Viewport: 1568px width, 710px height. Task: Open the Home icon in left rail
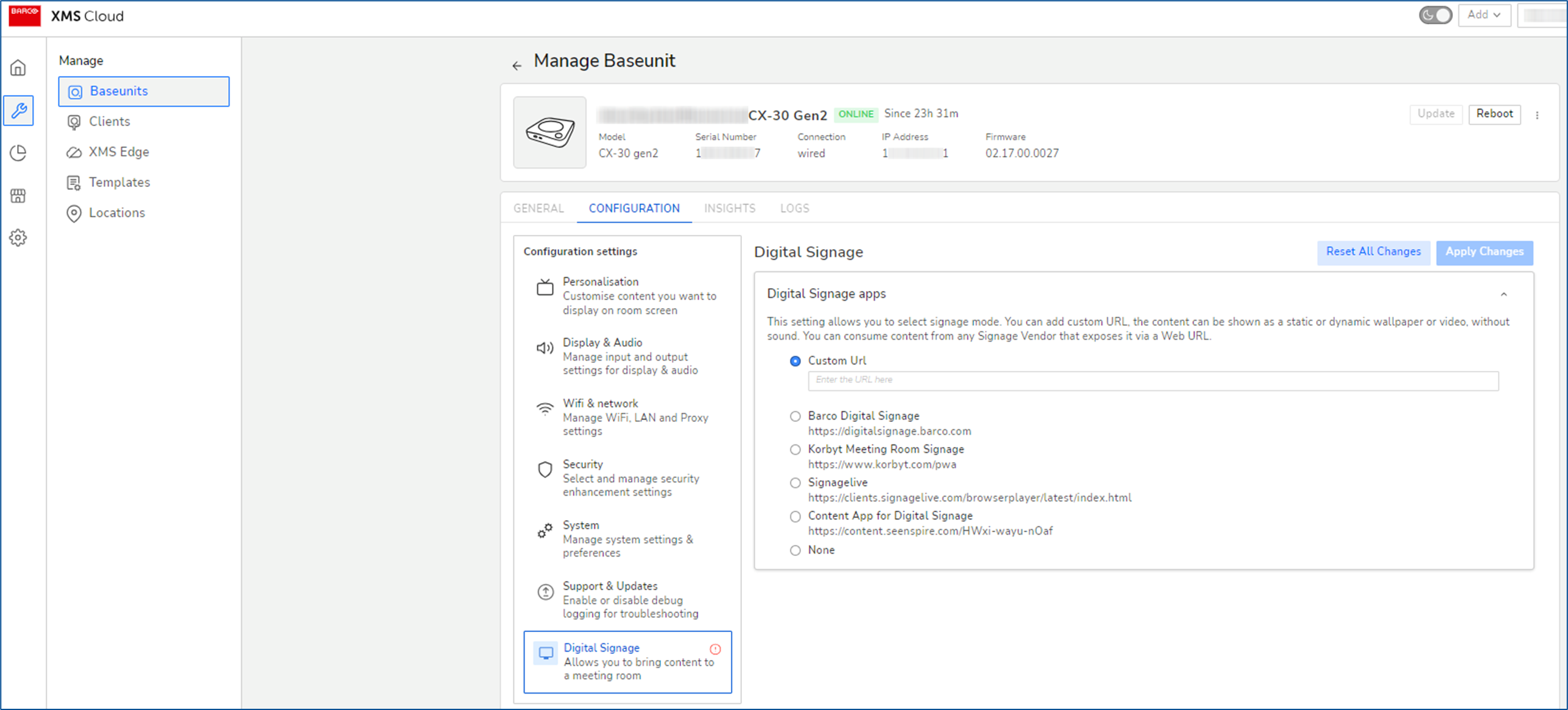pos(18,68)
